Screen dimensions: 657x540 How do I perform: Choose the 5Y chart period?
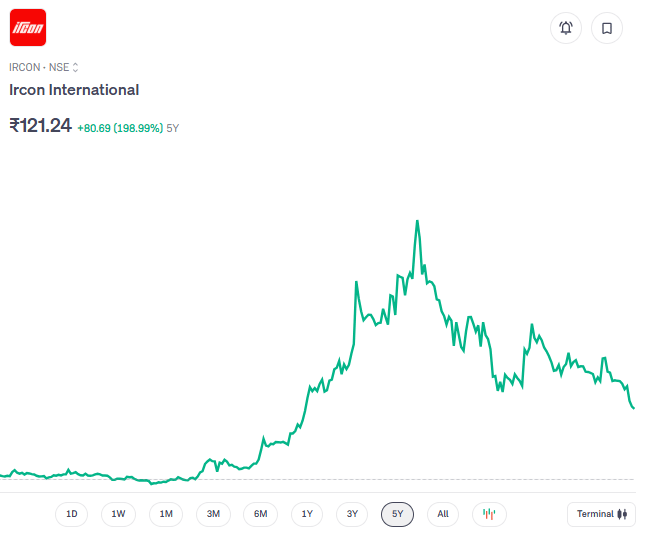pyautogui.click(x=397, y=514)
